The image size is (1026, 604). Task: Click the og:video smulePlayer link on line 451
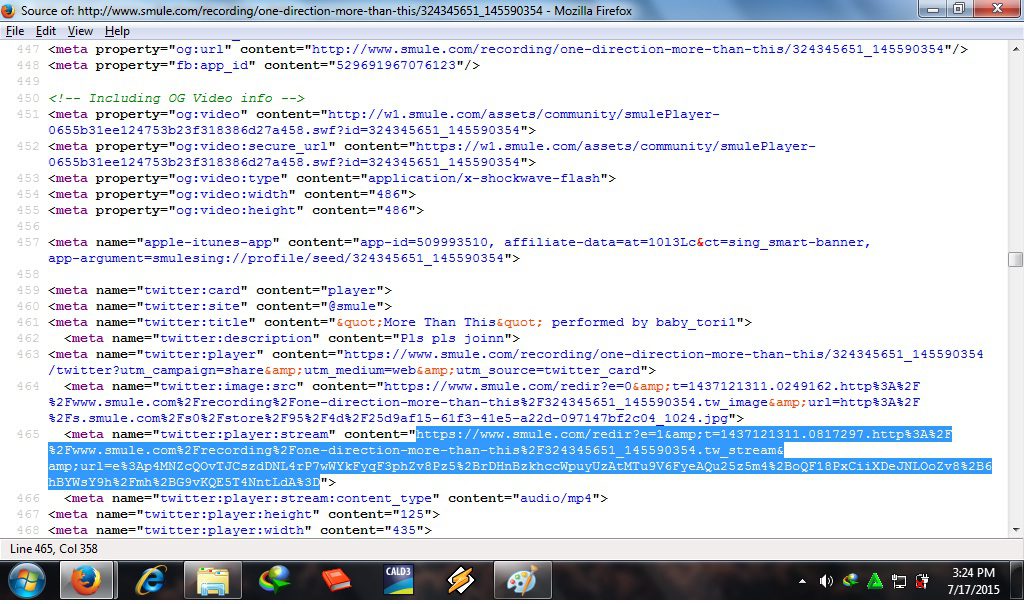(384, 122)
